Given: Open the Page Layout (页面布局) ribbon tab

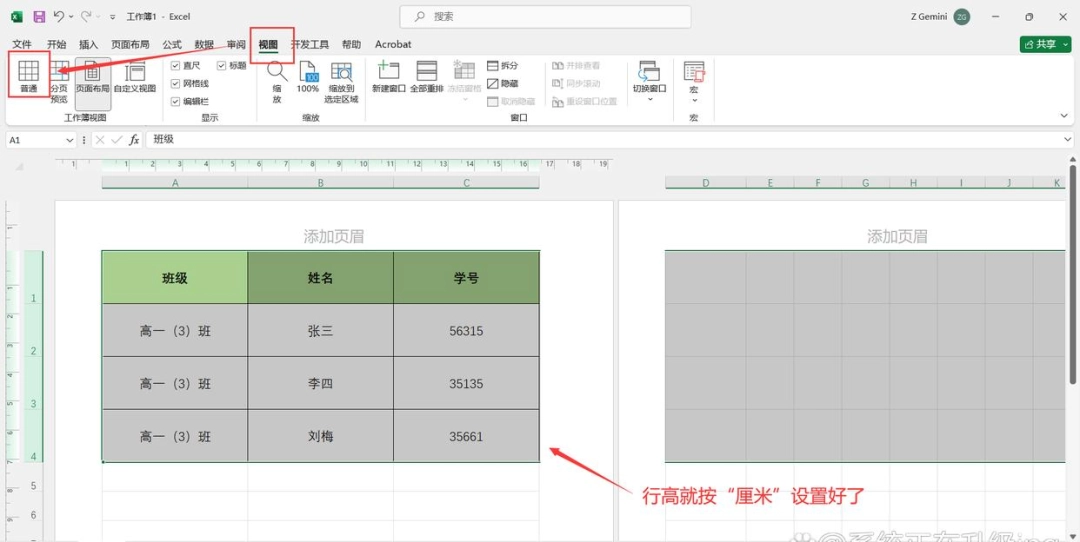Looking at the screenshot, I should click(130, 44).
